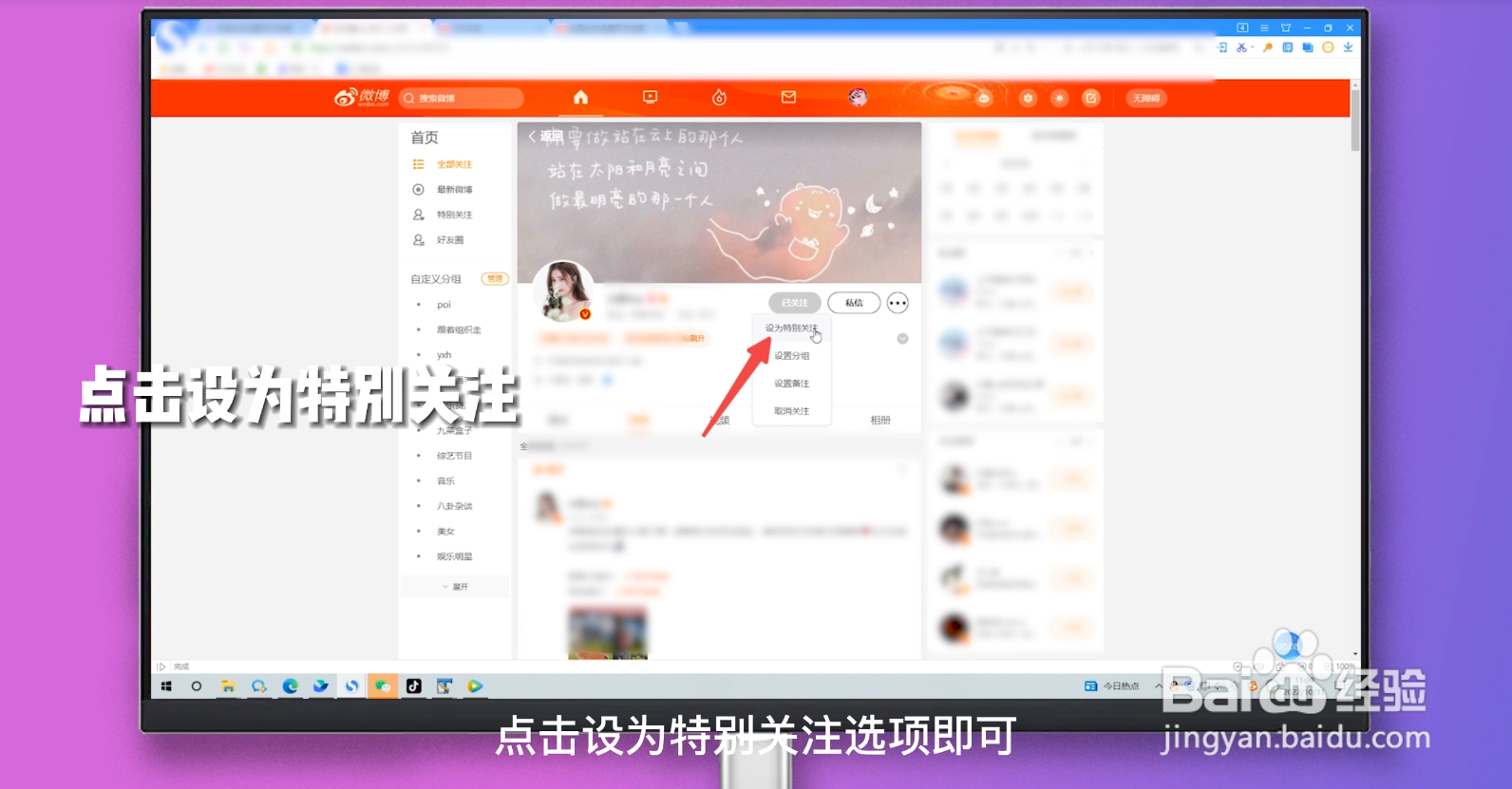This screenshot has height=789, width=1512.
Task: Open Cortana circle on the taskbar
Action: 197,686
